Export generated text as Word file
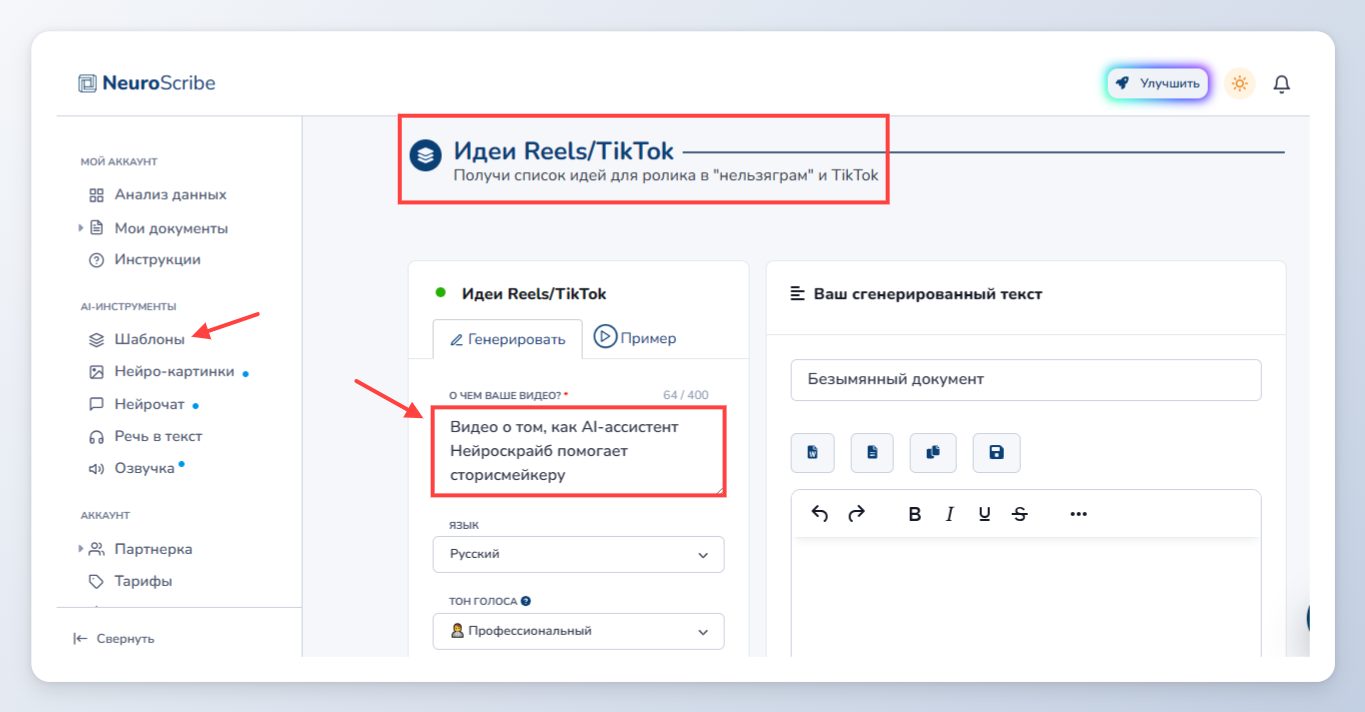 pyautogui.click(x=813, y=453)
